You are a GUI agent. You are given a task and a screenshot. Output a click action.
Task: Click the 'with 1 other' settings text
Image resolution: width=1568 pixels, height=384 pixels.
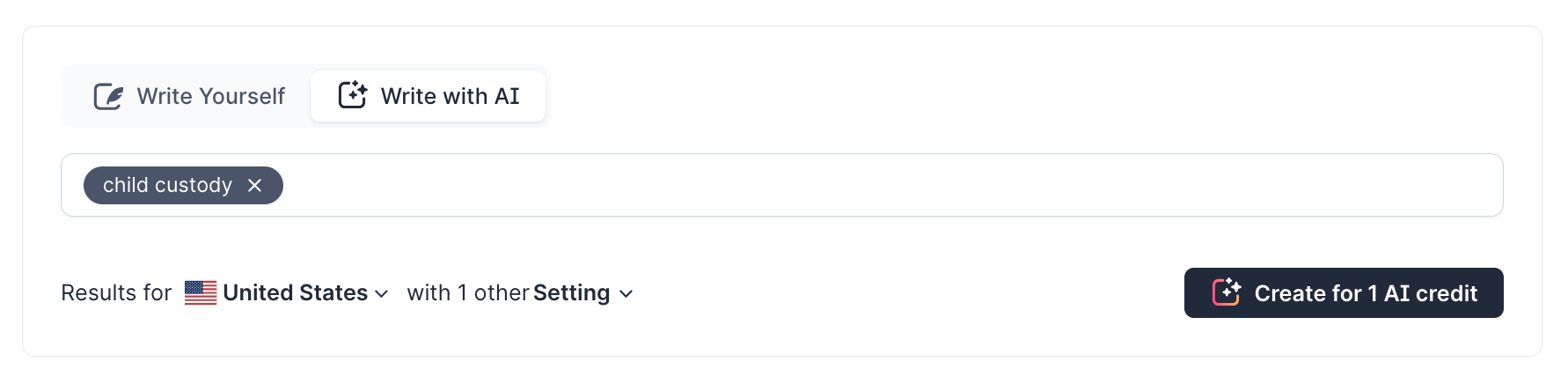[x=468, y=292]
